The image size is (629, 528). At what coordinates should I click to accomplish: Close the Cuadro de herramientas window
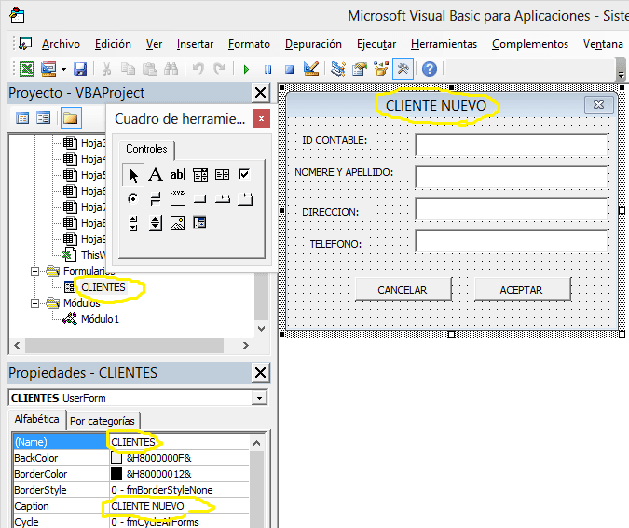pos(261,119)
